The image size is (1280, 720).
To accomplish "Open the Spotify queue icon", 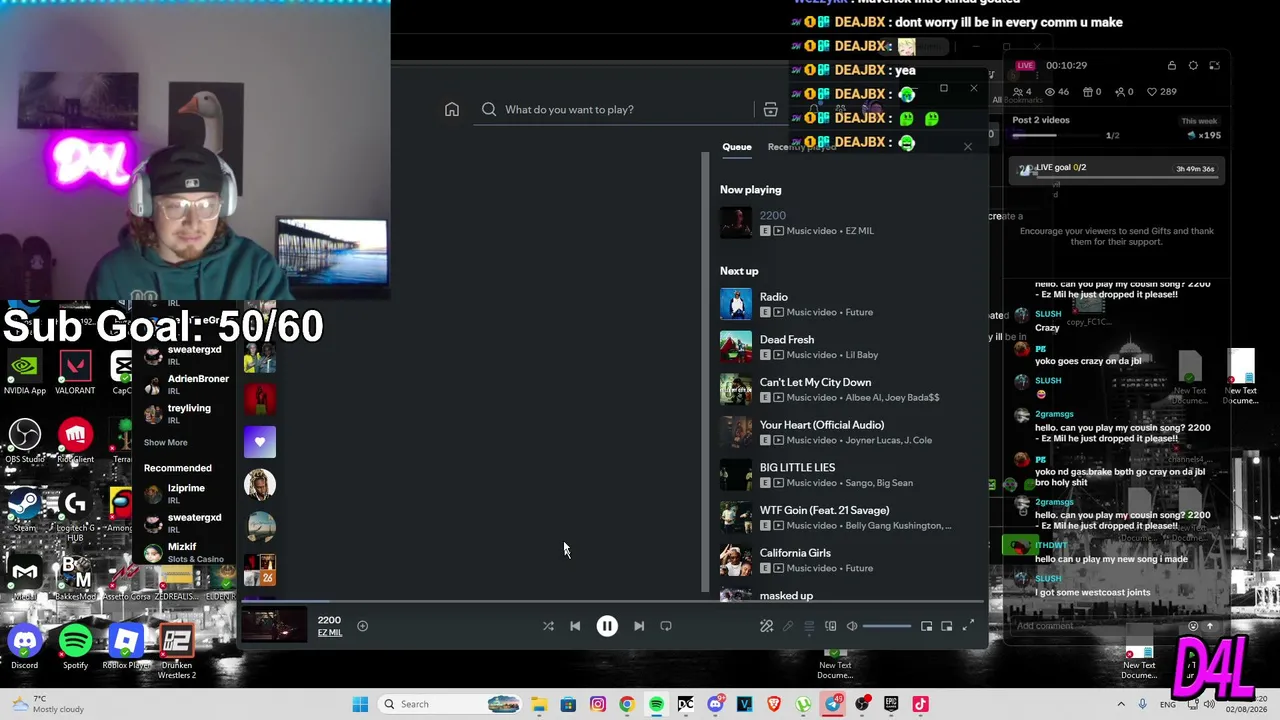I will pyautogui.click(x=809, y=626).
